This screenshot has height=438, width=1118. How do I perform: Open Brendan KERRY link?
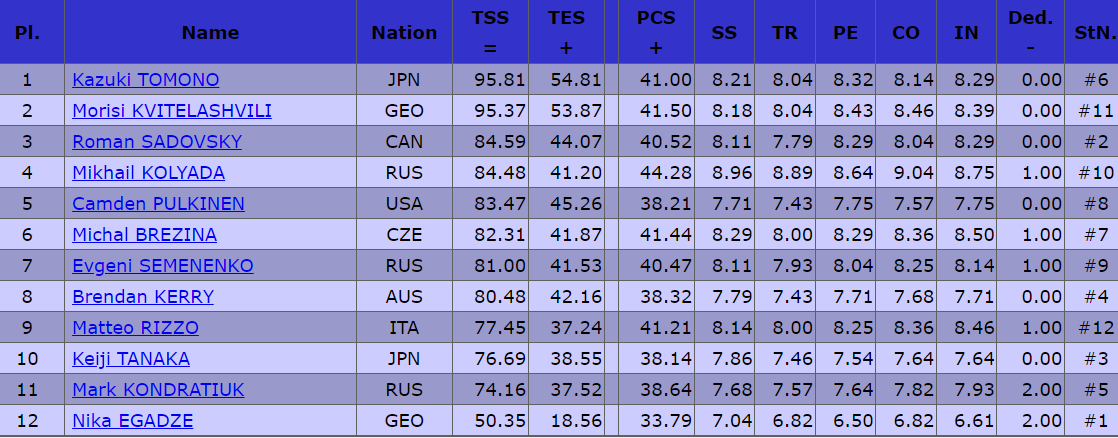[x=142, y=297]
